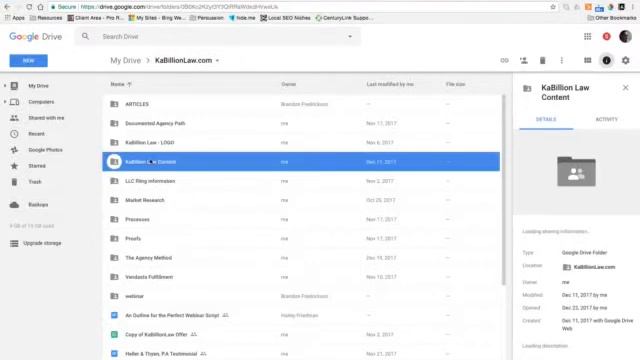Expand My Drive tree arrow
The width and height of the screenshot is (640, 360).
tap(5, 86)
